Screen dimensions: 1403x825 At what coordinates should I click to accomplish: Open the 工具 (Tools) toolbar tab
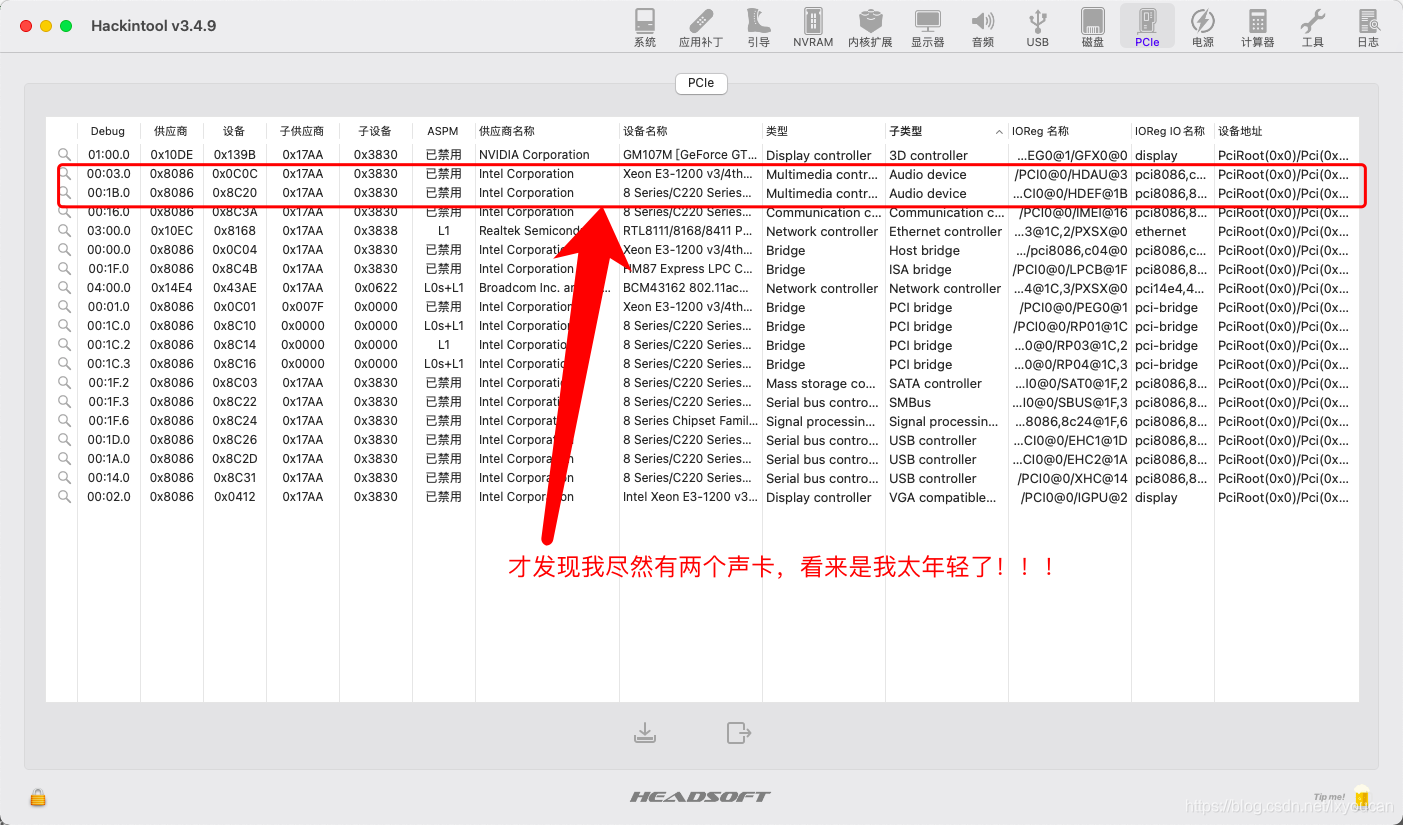pos(1313,28)
